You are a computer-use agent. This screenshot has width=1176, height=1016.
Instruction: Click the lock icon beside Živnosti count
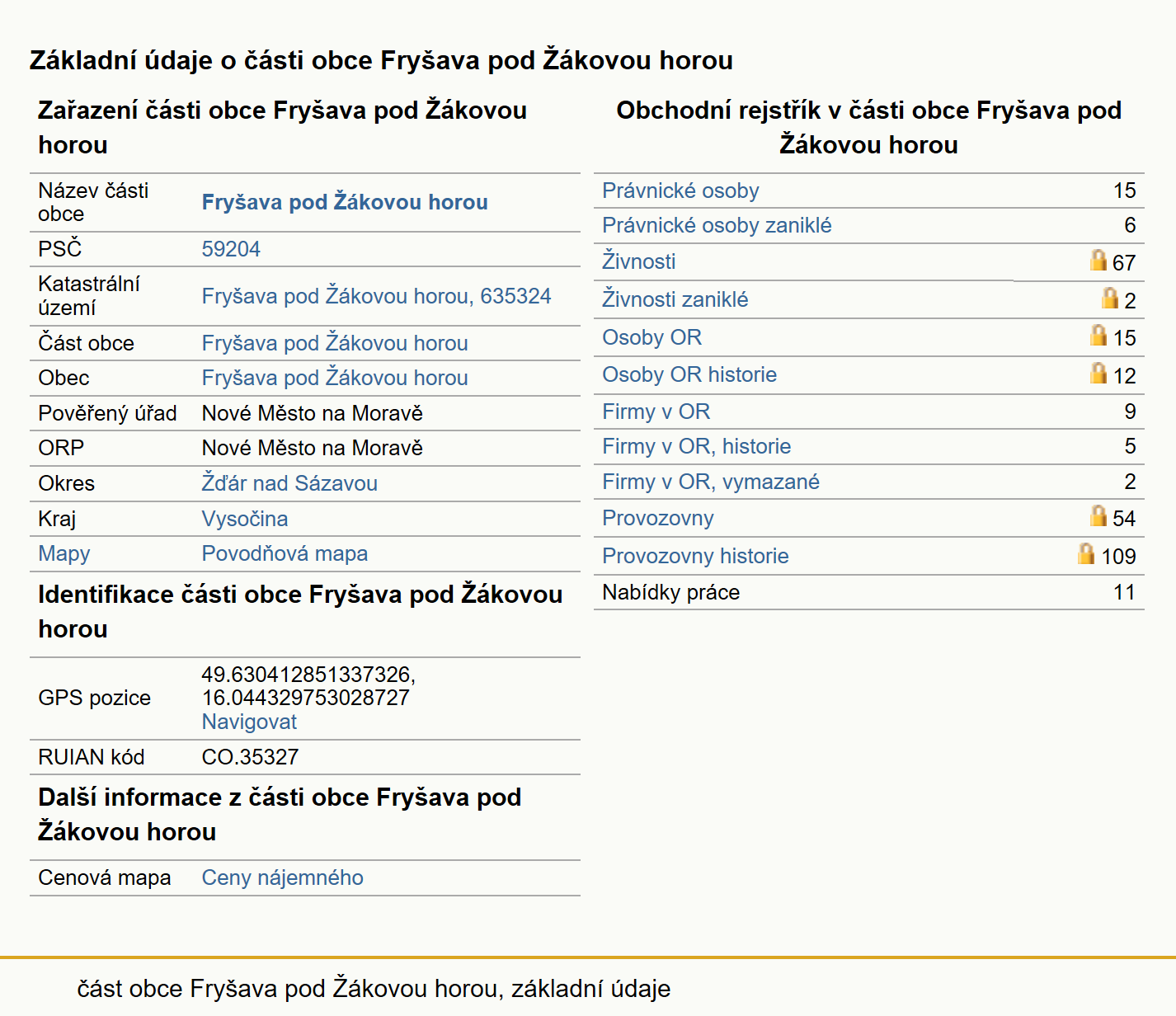[1098, 261]
